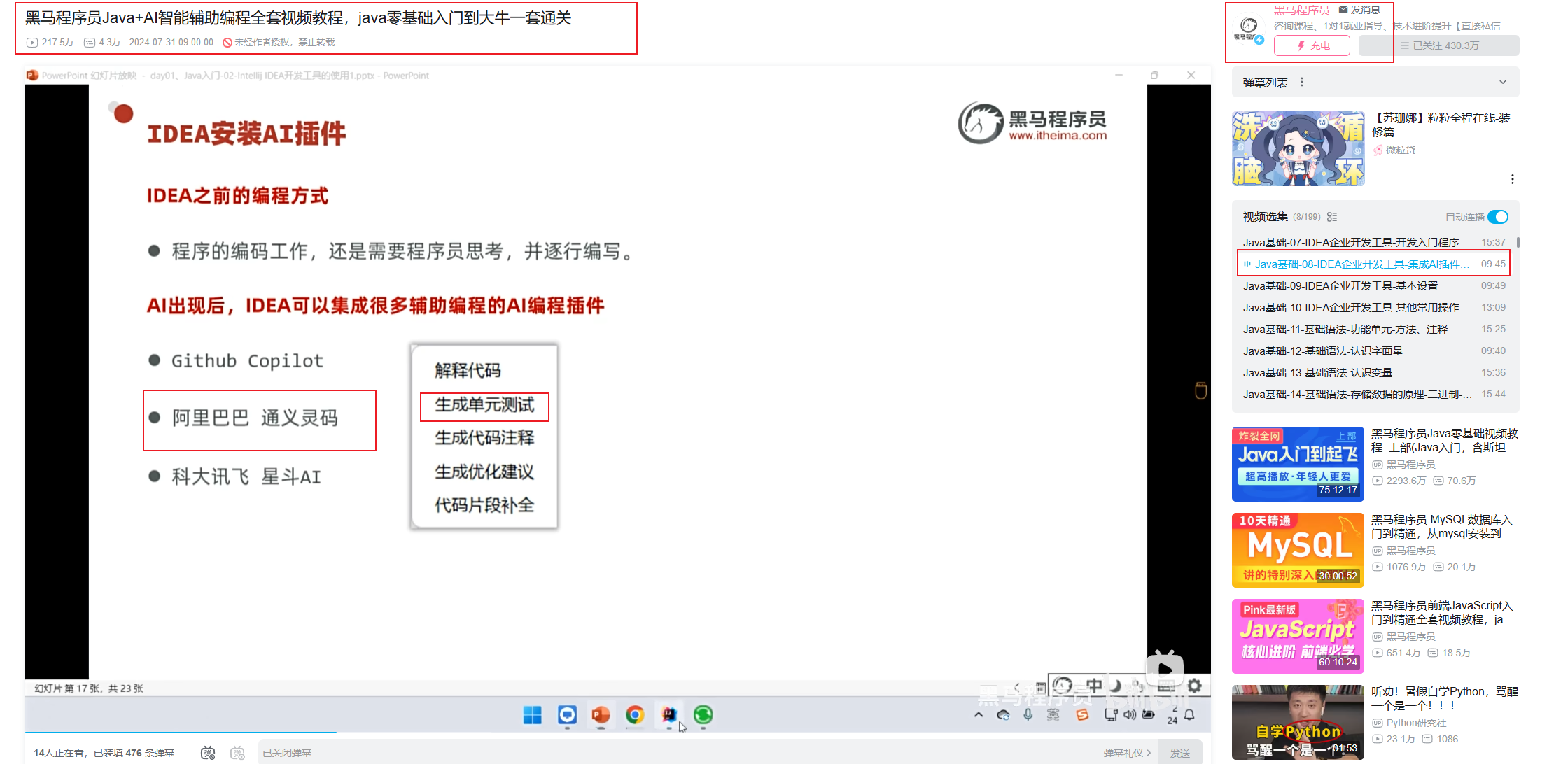
Task: Open the danmaku settings icon
Action: 238,753
